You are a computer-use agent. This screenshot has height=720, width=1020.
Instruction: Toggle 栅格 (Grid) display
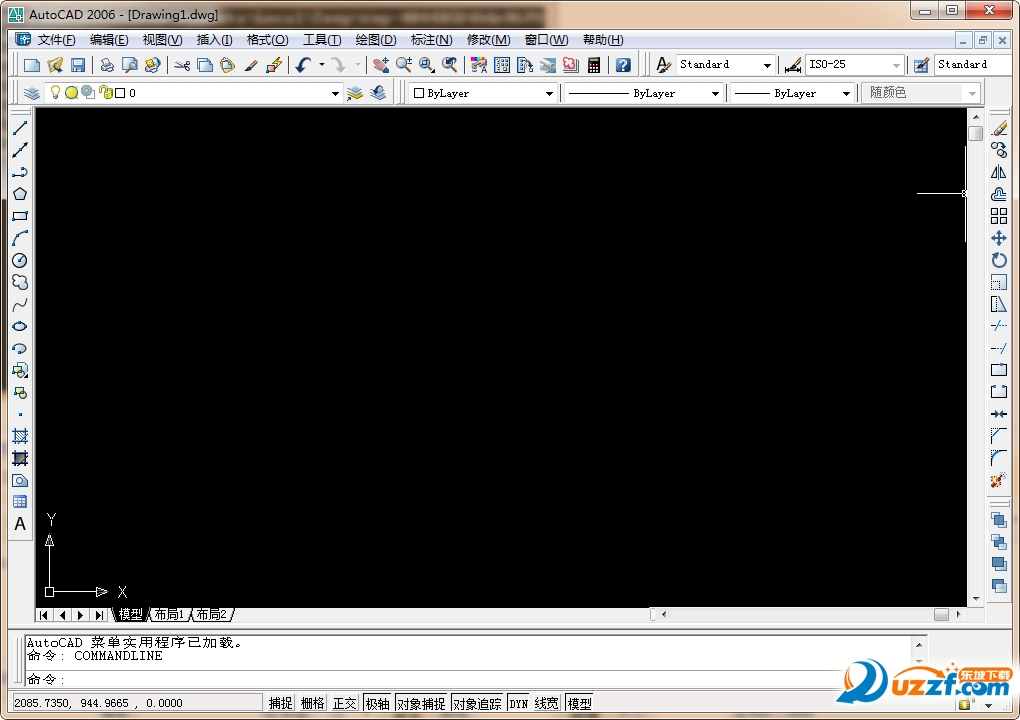click(x=311, y=702)
